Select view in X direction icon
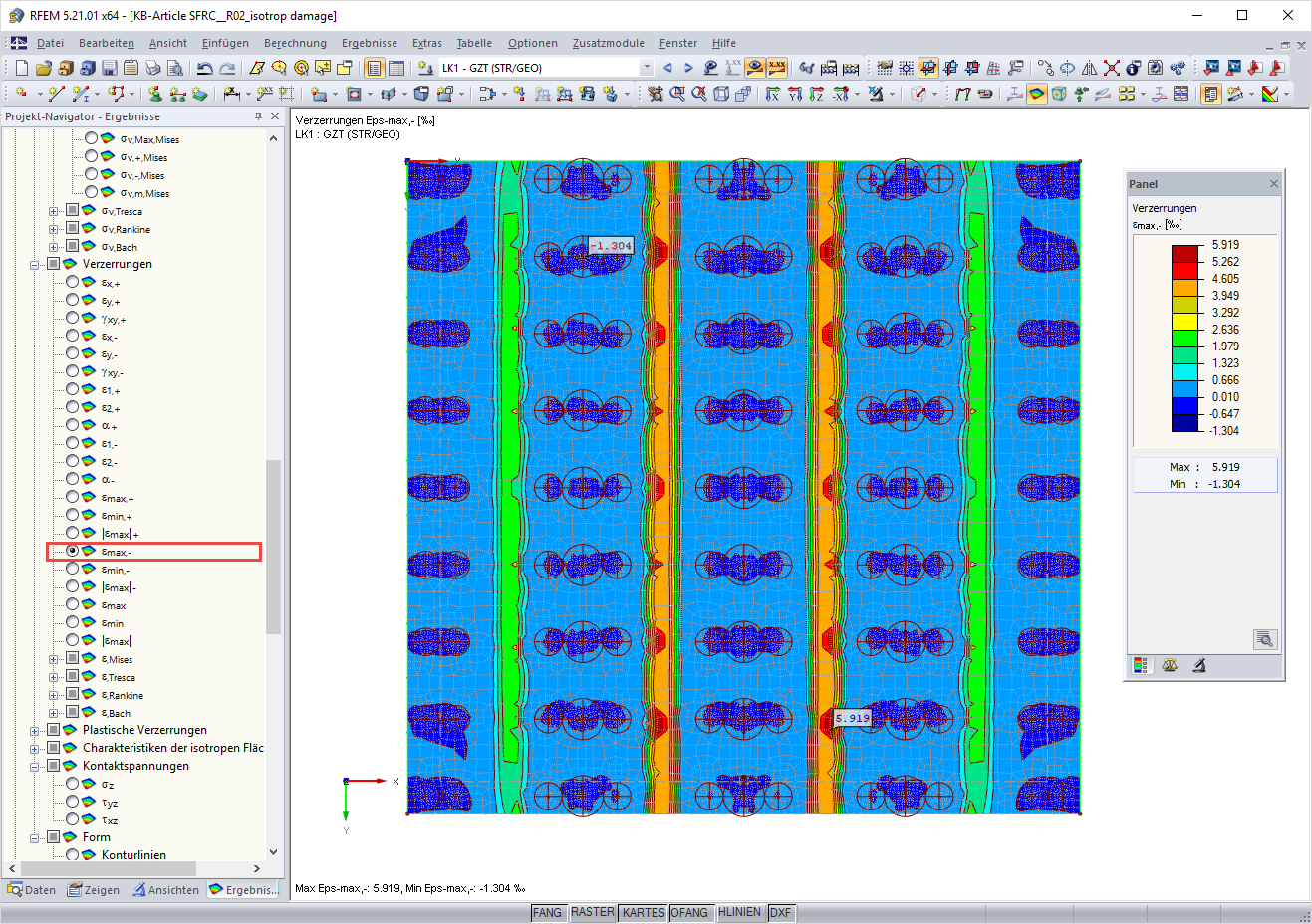 tap(772, 94)
